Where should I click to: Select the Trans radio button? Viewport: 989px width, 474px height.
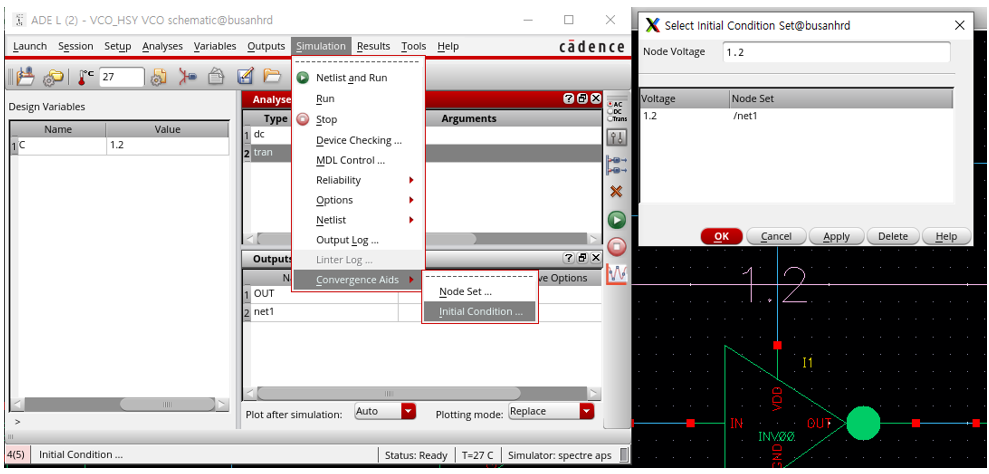click(609, 118)
